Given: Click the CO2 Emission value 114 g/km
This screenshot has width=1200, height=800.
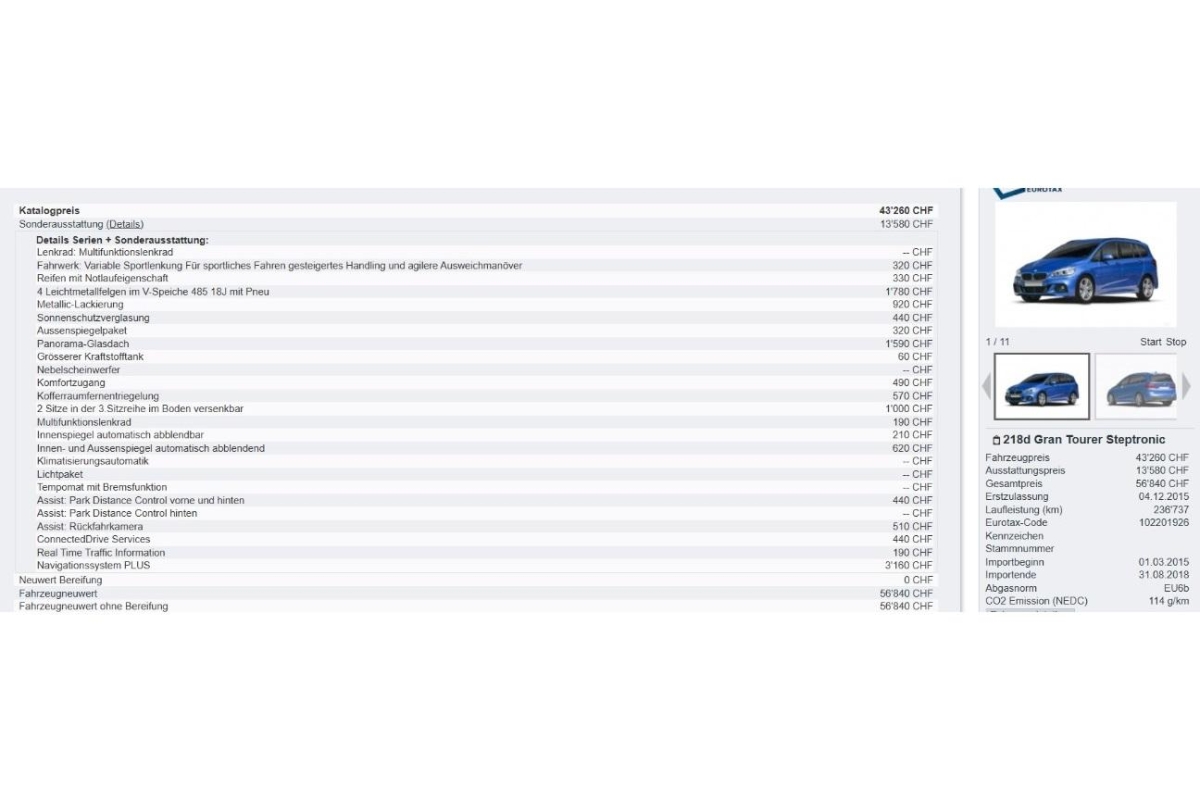Looking at the screenshot, I should (x=1169, y=601).
